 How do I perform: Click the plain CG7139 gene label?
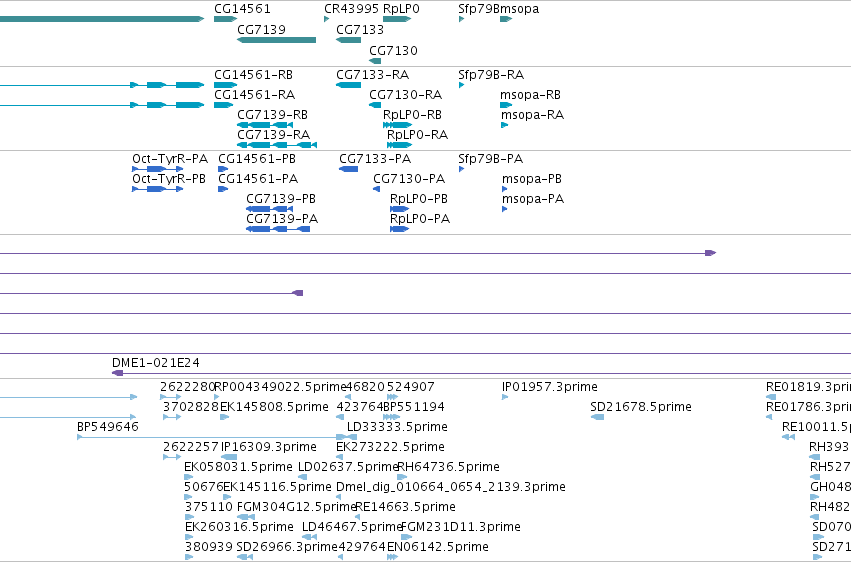tap(261, 29)
